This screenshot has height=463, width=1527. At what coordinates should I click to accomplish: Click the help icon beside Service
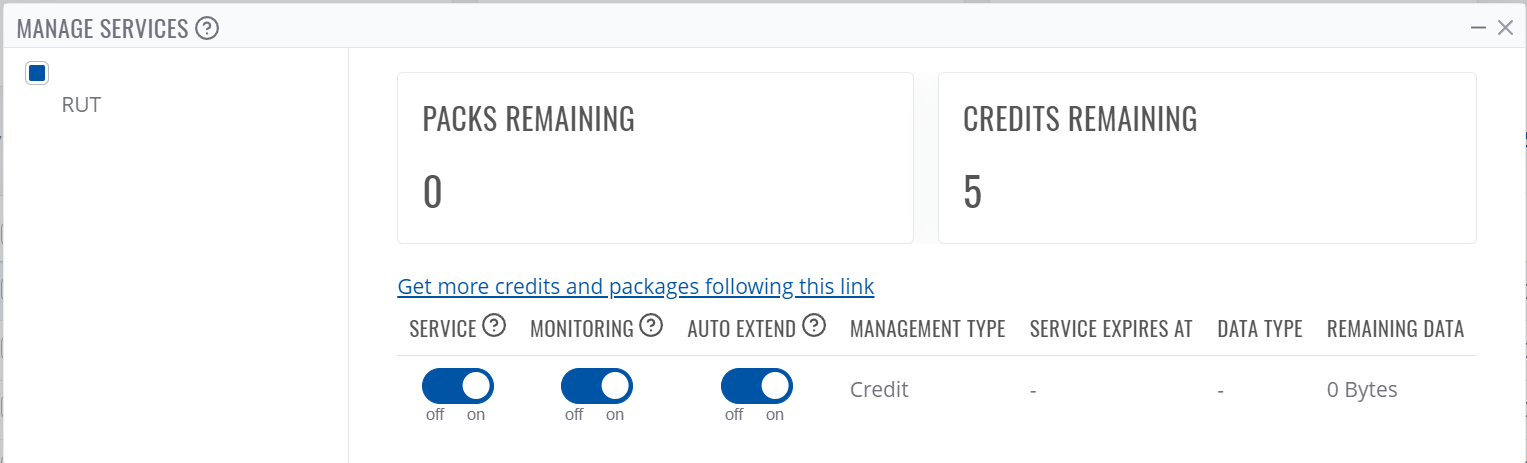494,326
